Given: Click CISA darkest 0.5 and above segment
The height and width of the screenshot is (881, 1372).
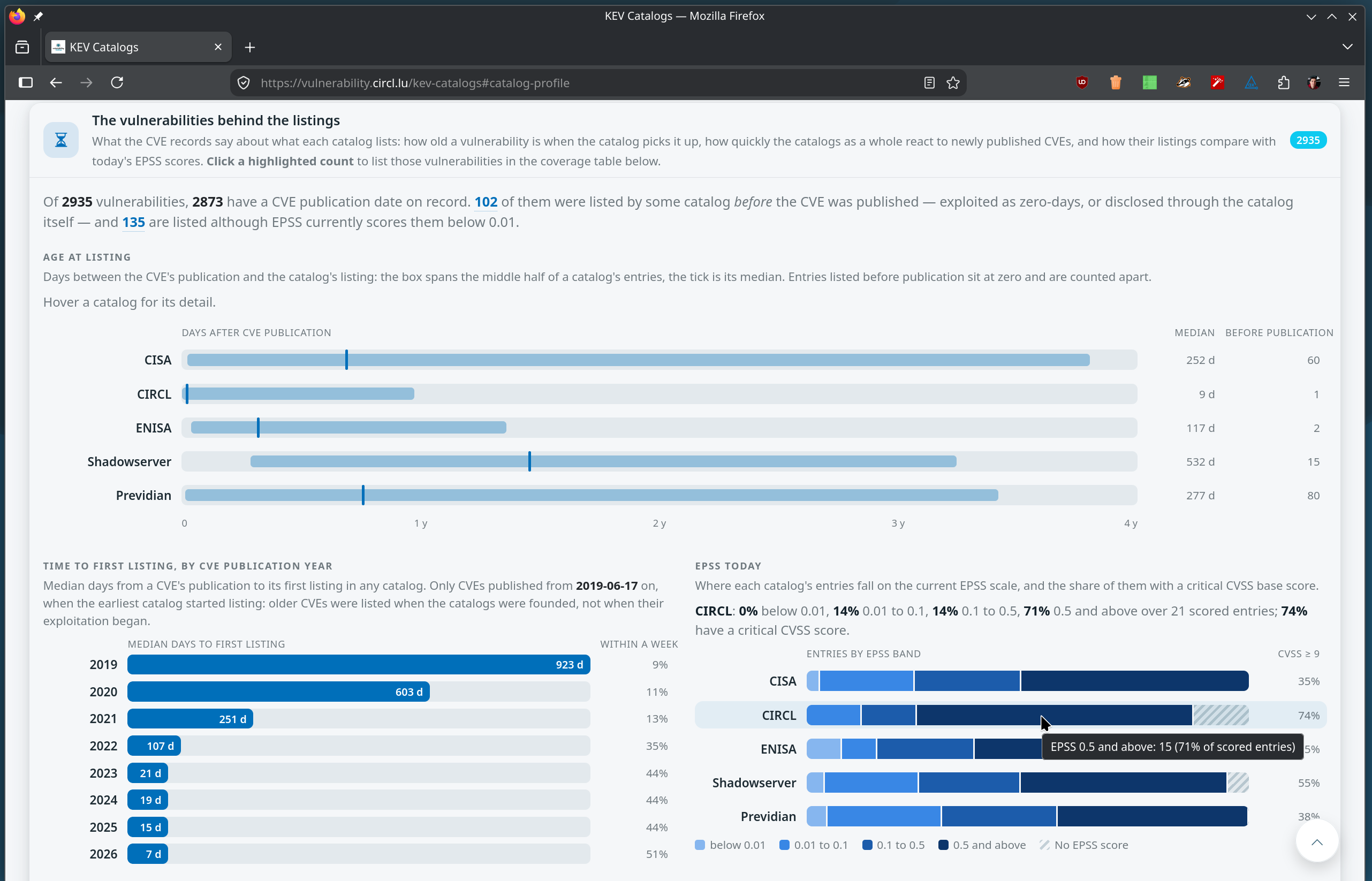Looking at the screenshot, I should [x=1134, y=681].
